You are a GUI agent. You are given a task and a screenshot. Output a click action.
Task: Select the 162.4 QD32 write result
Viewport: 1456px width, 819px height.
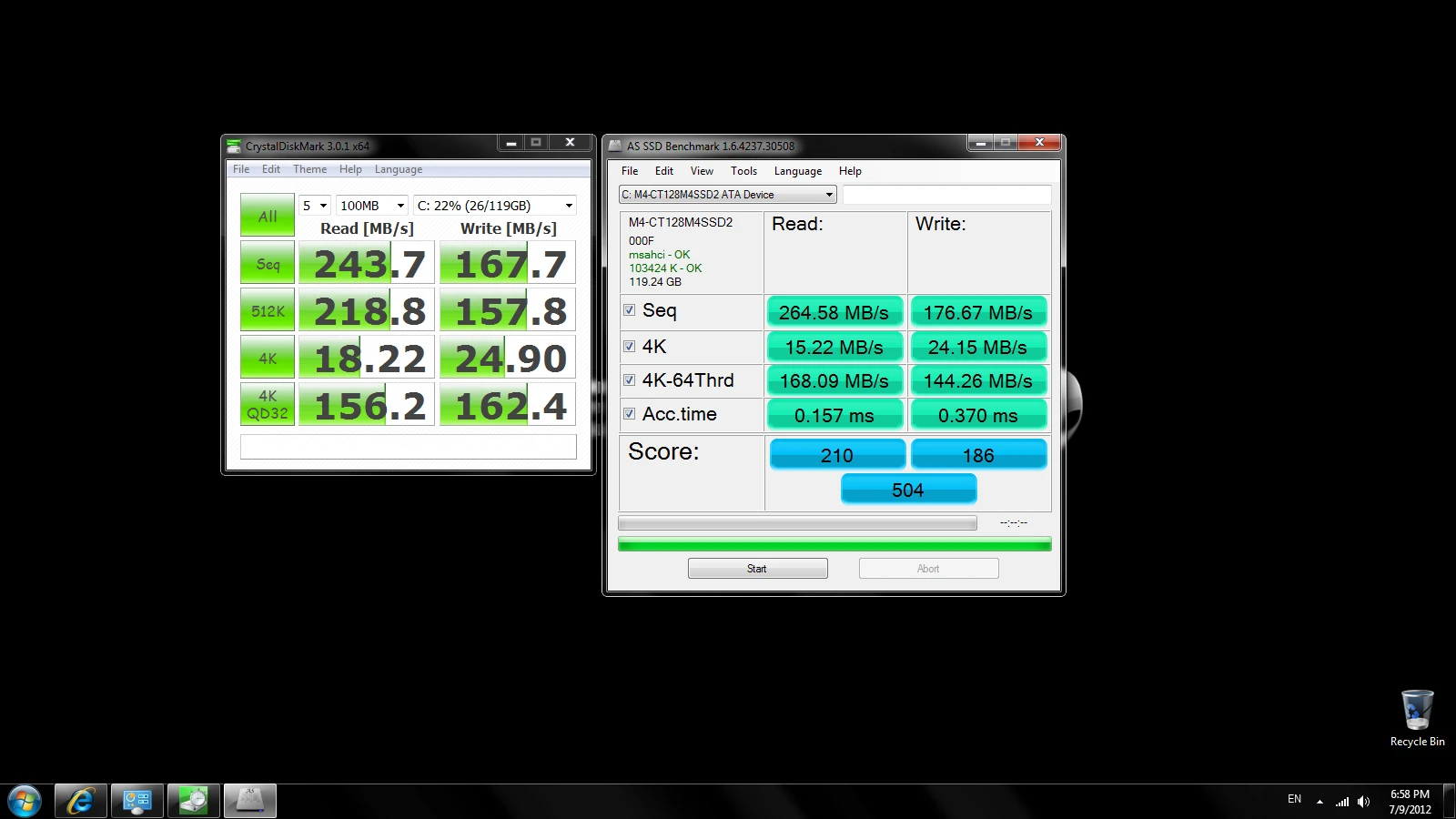pos(508,405)
